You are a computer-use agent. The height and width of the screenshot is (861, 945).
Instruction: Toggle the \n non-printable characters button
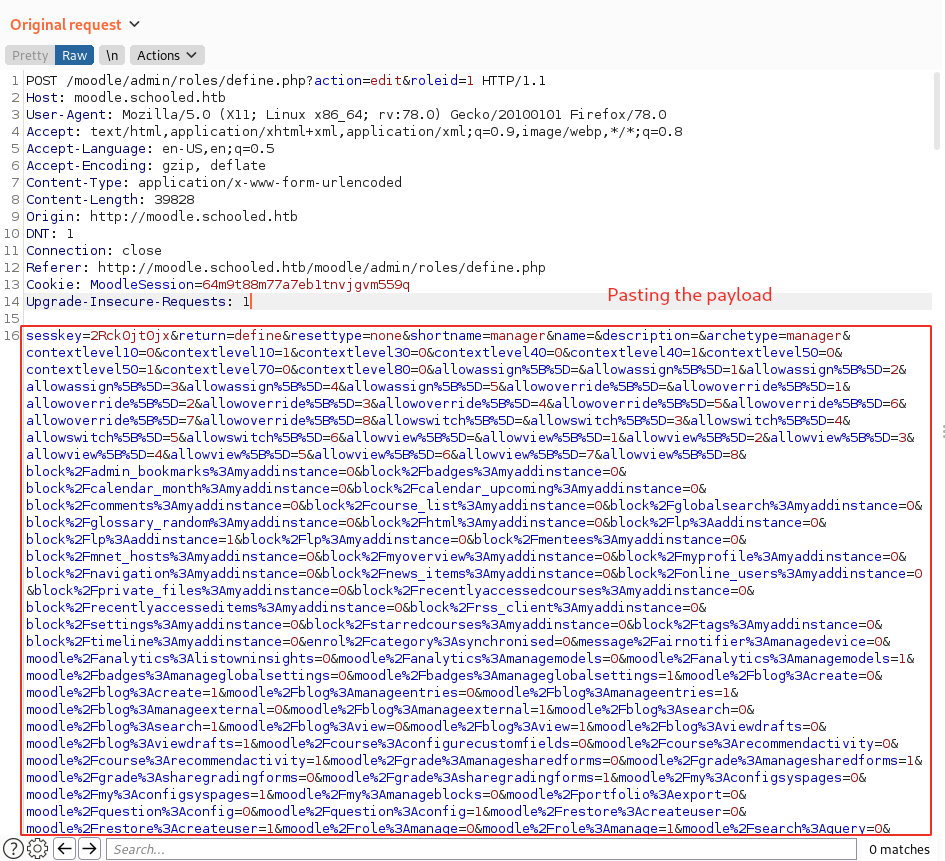click(x=112, y=55)
